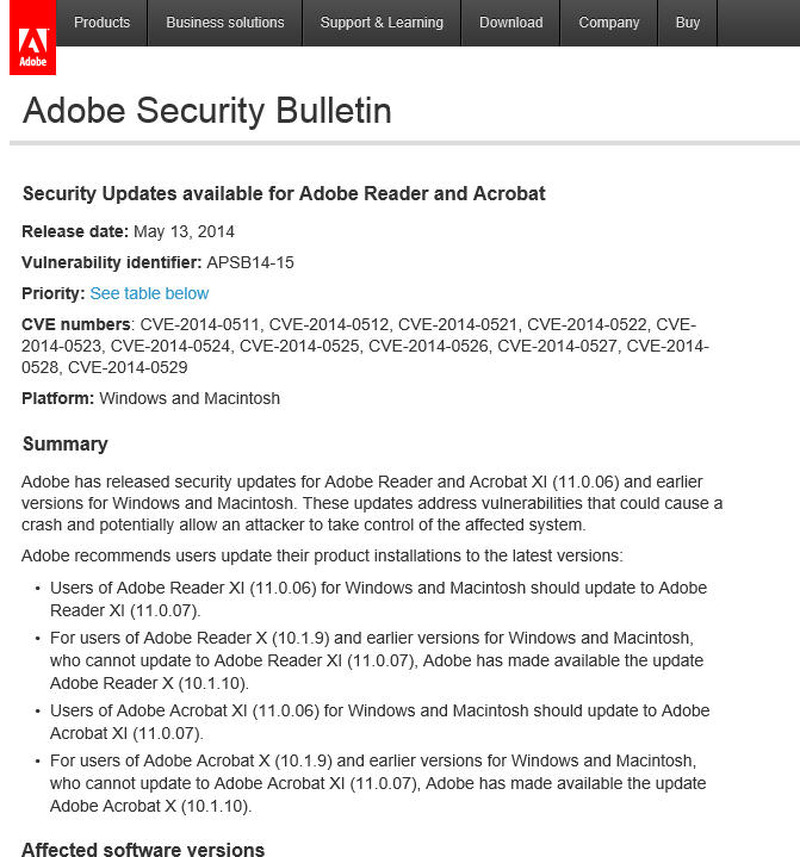
Task: Follow the "See table below" link
Action: (x=149, y=293)
